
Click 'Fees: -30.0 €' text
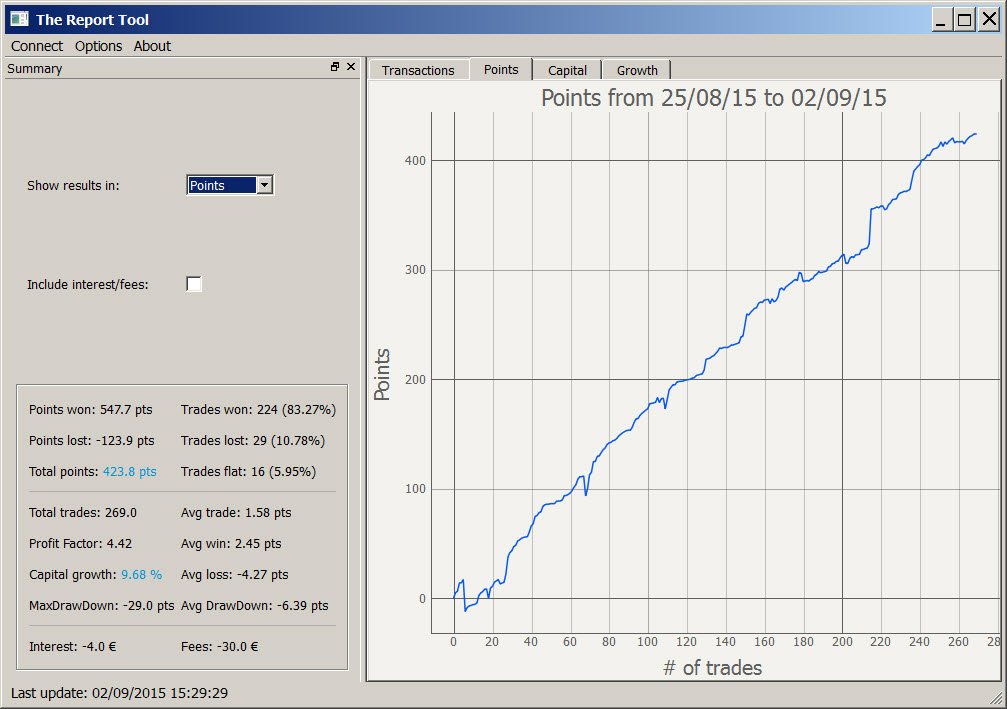[x=220, y=647]
